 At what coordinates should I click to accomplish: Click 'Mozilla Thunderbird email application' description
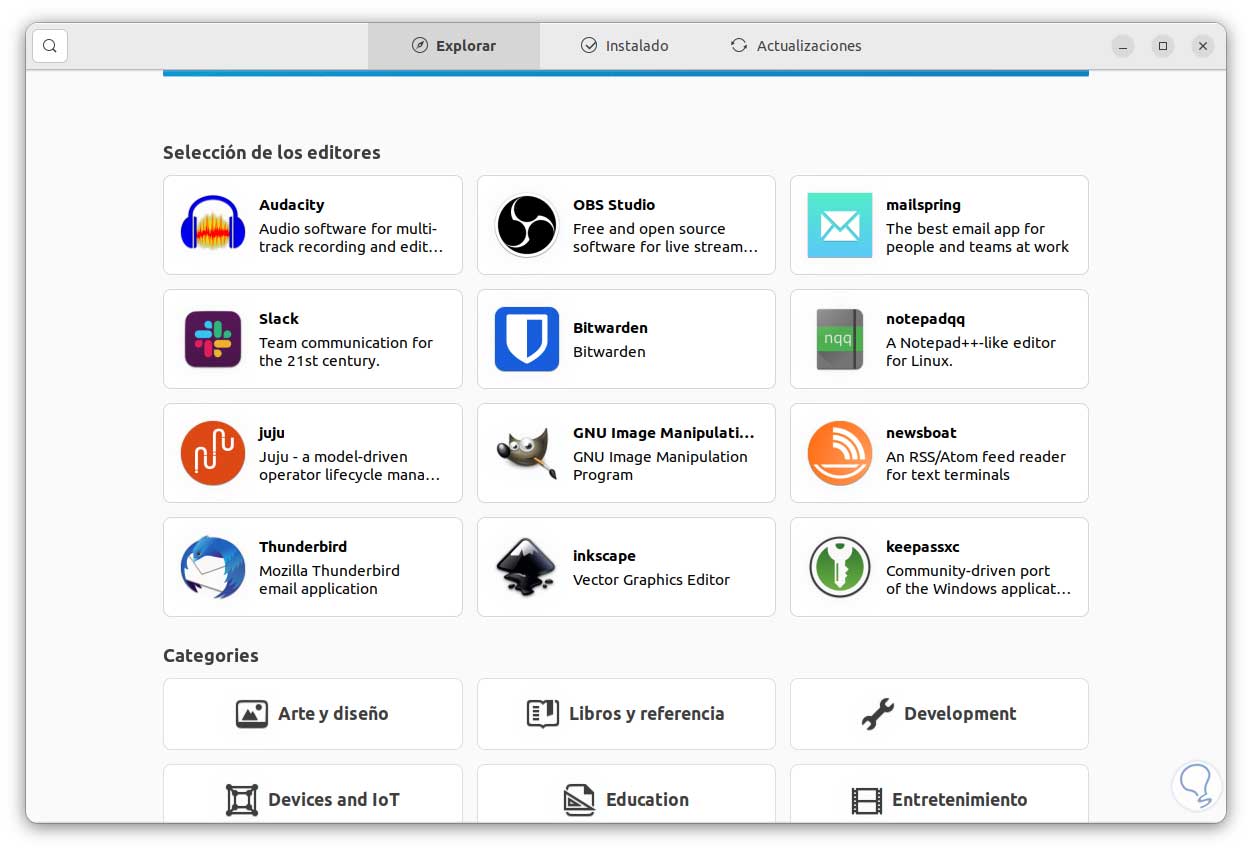329,580
